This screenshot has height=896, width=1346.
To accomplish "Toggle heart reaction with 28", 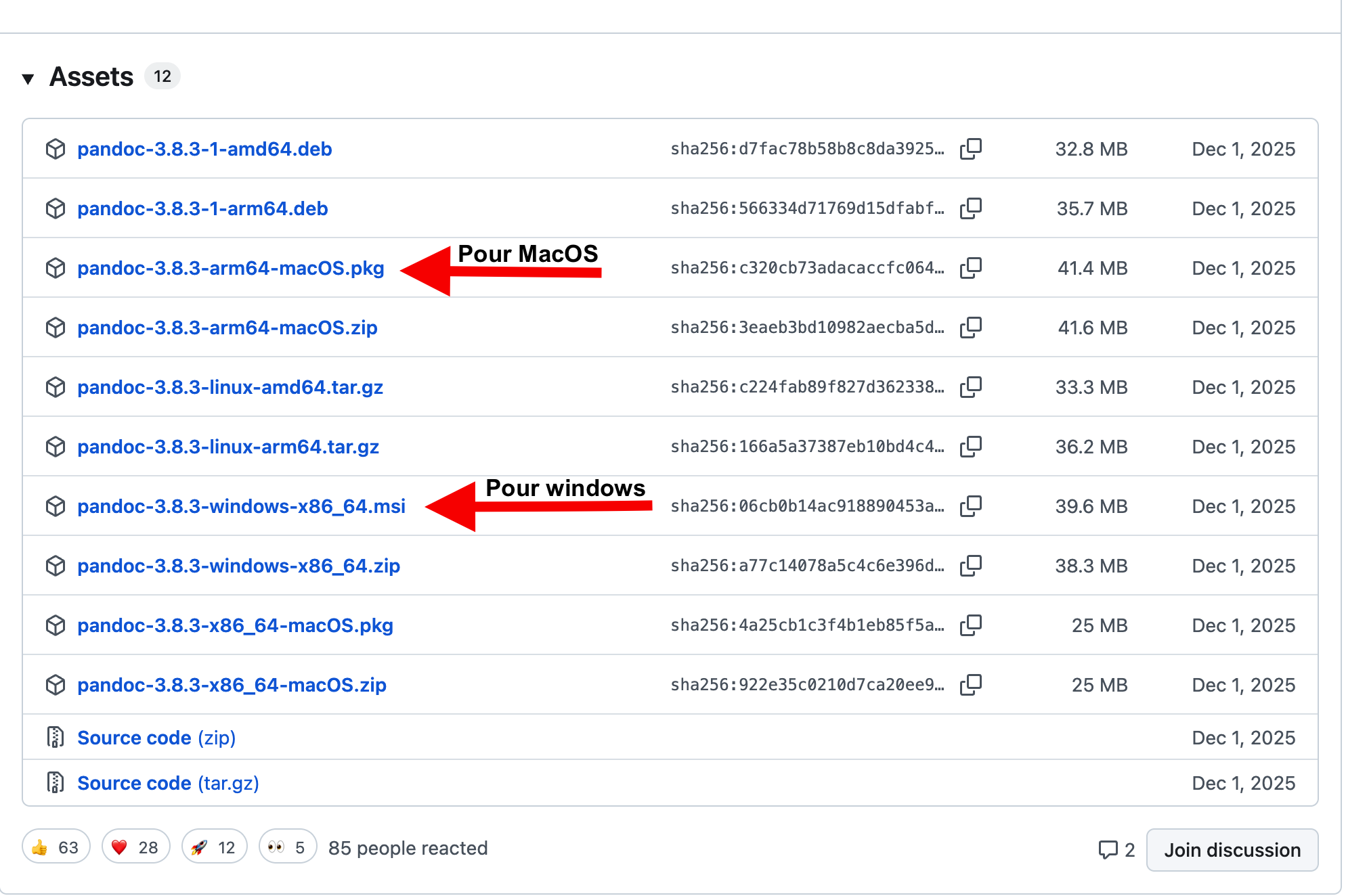I will coord(135,847).
